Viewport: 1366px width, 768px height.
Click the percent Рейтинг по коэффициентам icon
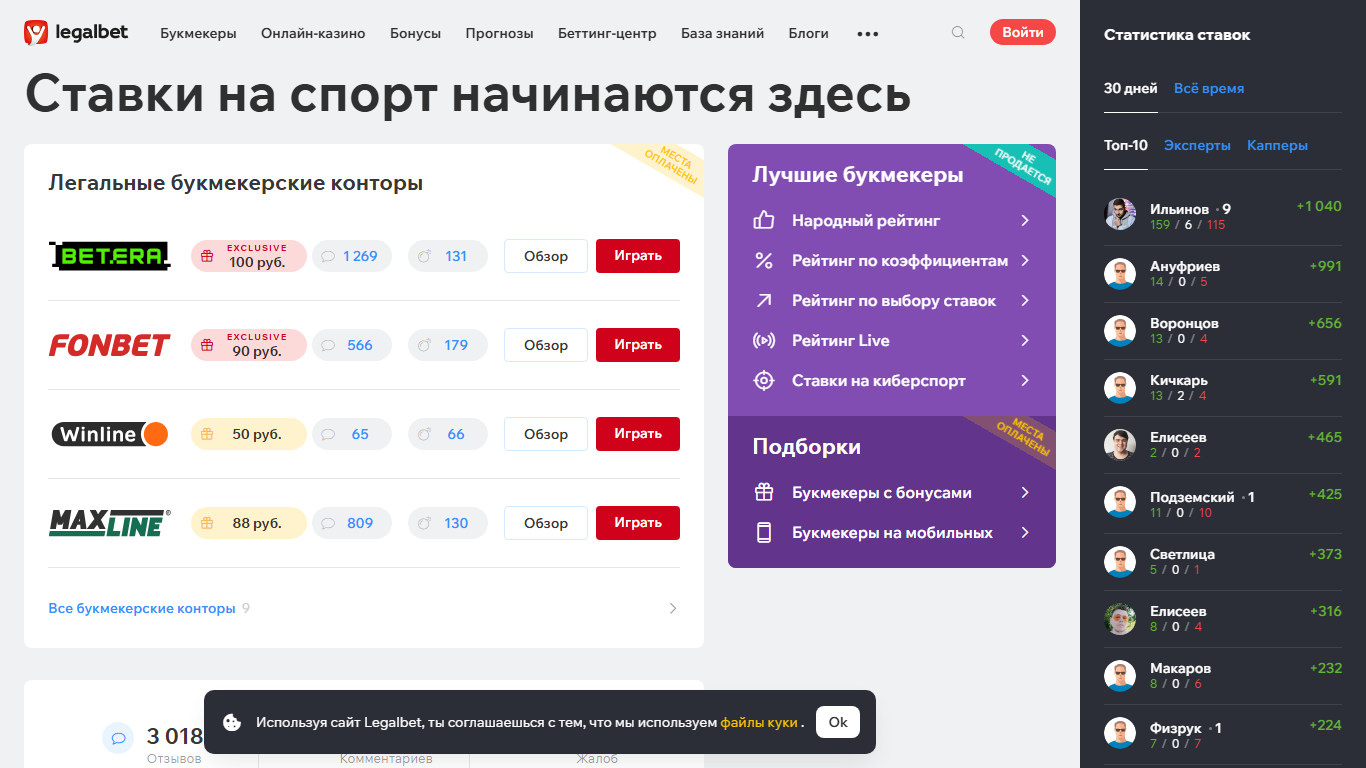[x=764, y=260]
